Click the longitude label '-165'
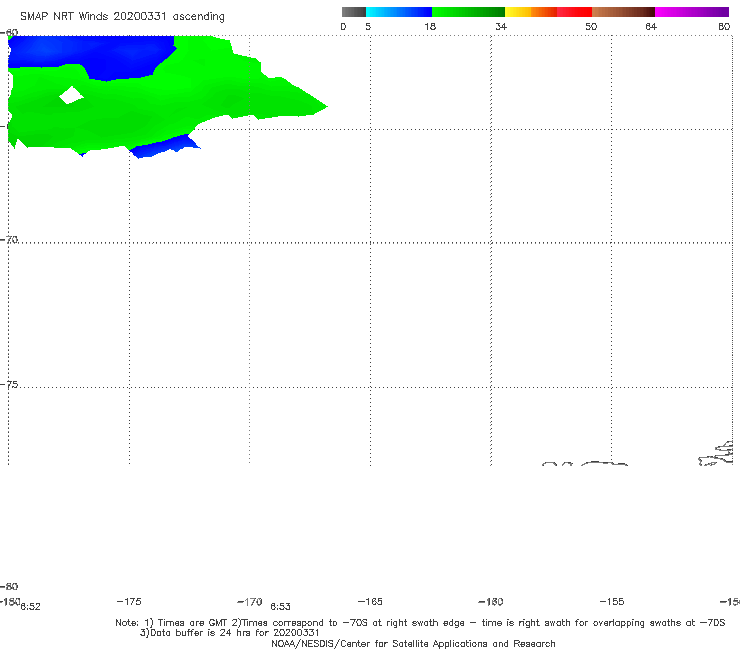The image size is (740, 650). click(x=370, y=601)
